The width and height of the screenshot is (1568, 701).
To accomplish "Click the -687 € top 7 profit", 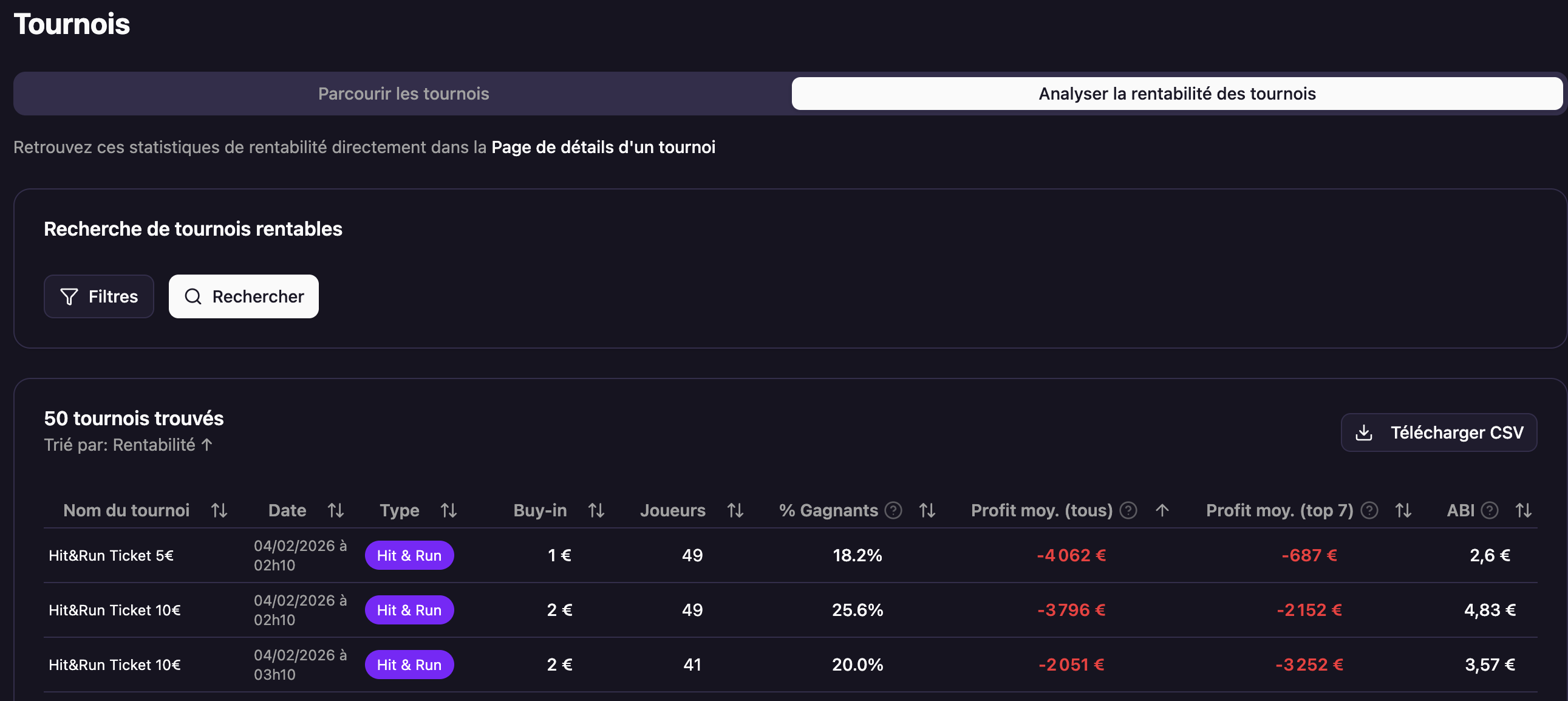I will [1309, 555].
